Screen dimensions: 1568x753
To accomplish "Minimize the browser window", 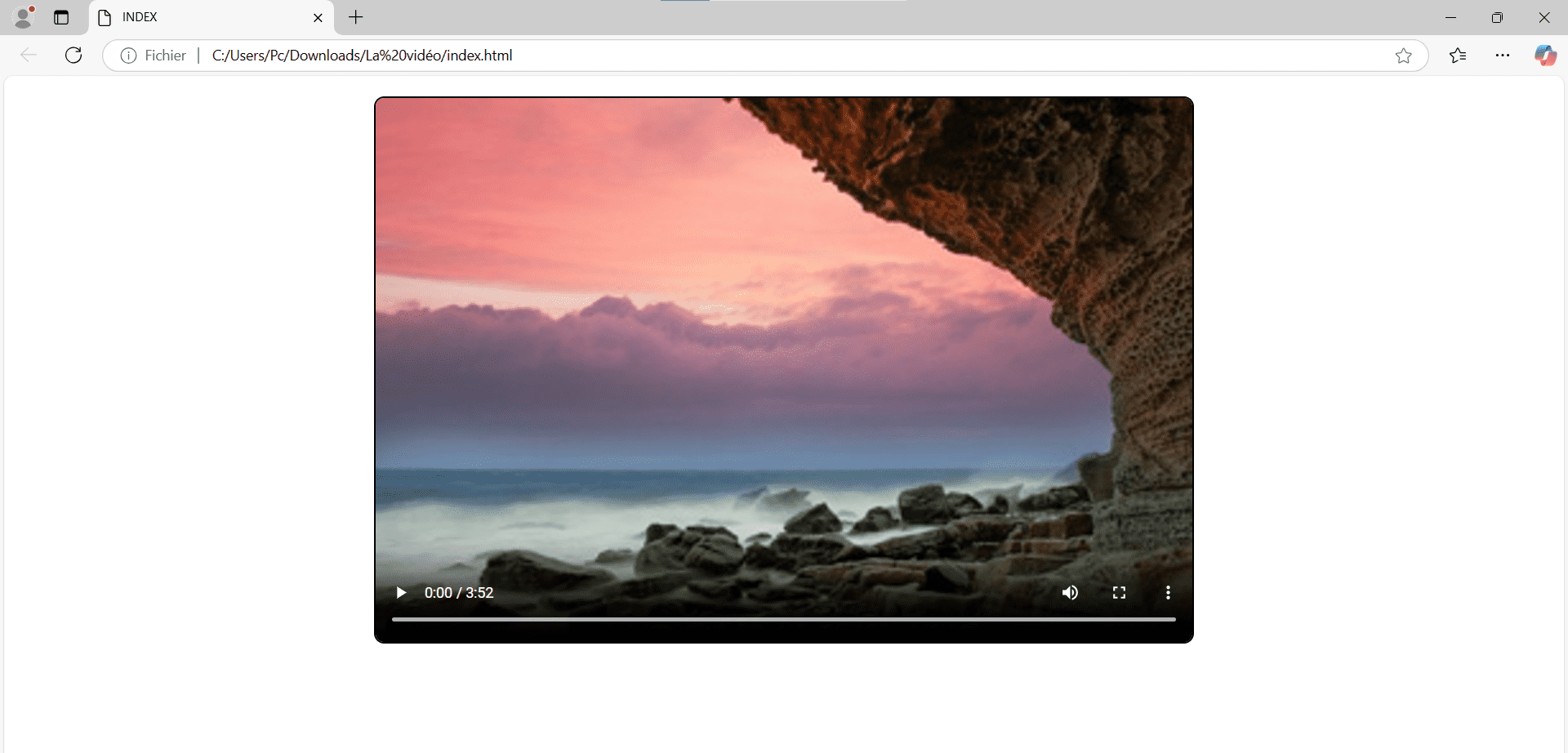I will [1450, 17].
